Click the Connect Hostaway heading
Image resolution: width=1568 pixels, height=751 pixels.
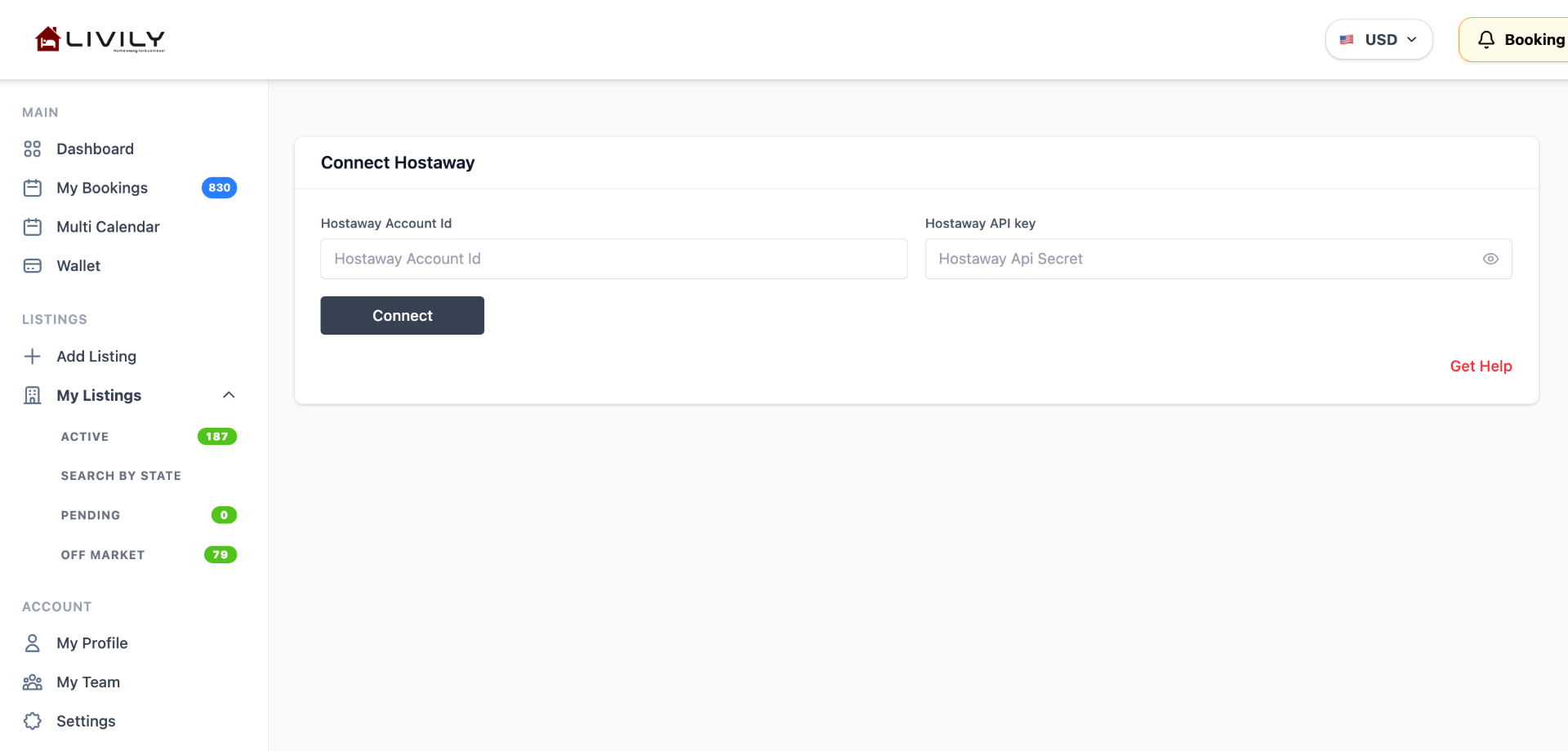398,162
